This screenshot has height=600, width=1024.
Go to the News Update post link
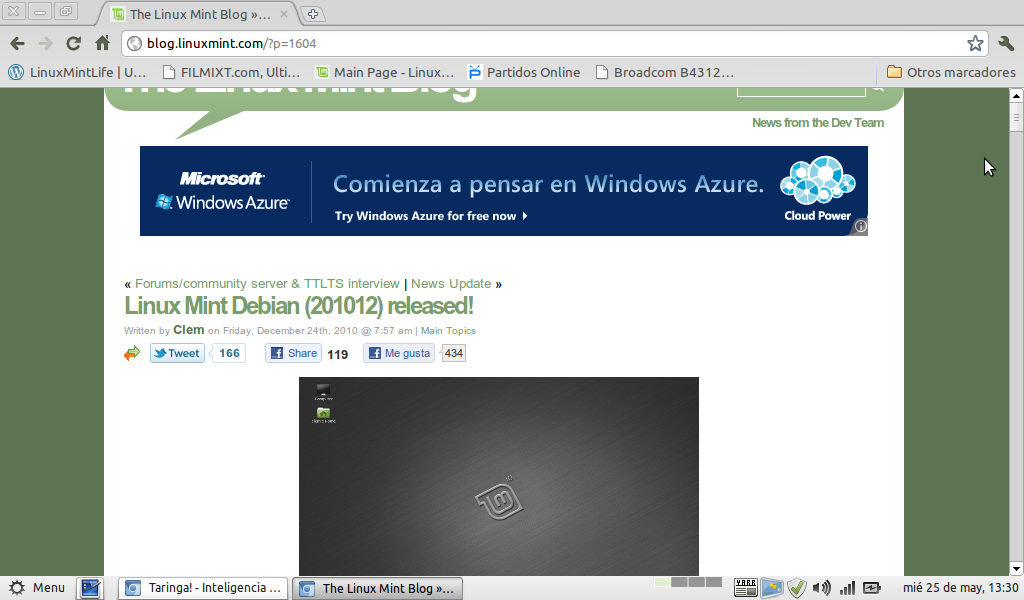pos(451,284)
